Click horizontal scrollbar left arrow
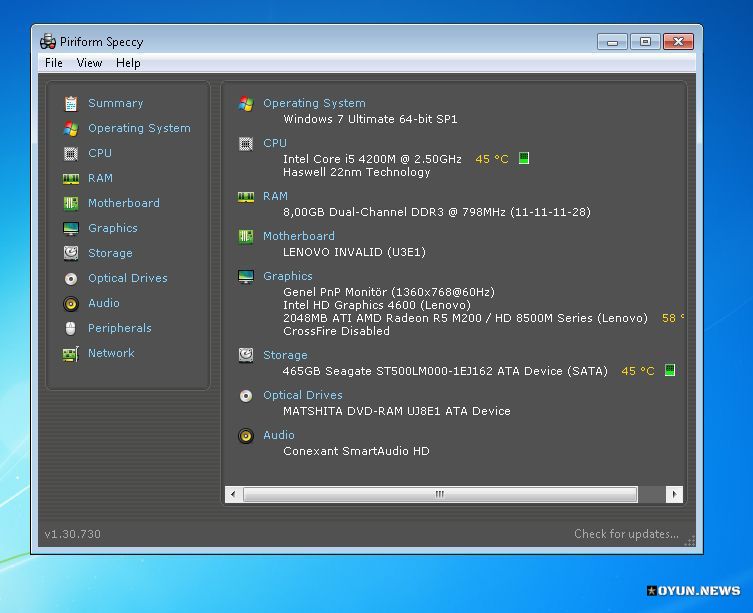Viewport: 753px width, 613px height. point(233,494)
